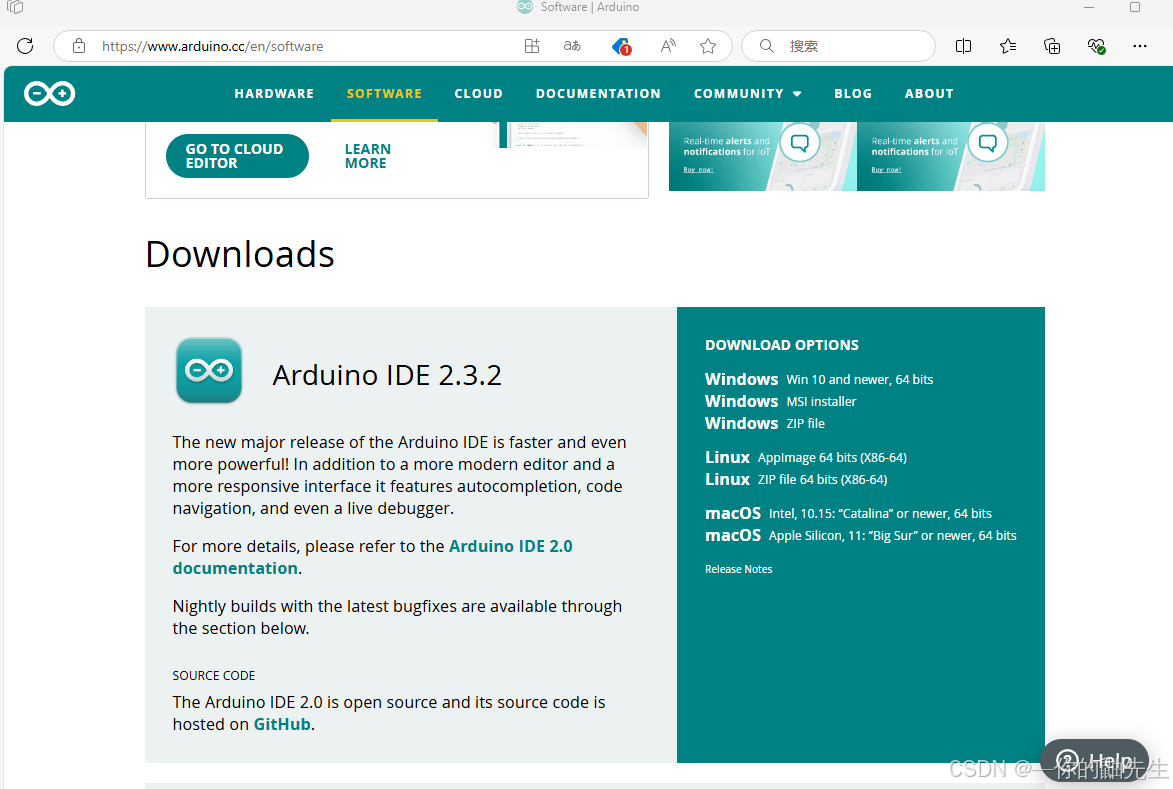Click the search magnifier icon

pyautogui.click(x=767, y=46)
